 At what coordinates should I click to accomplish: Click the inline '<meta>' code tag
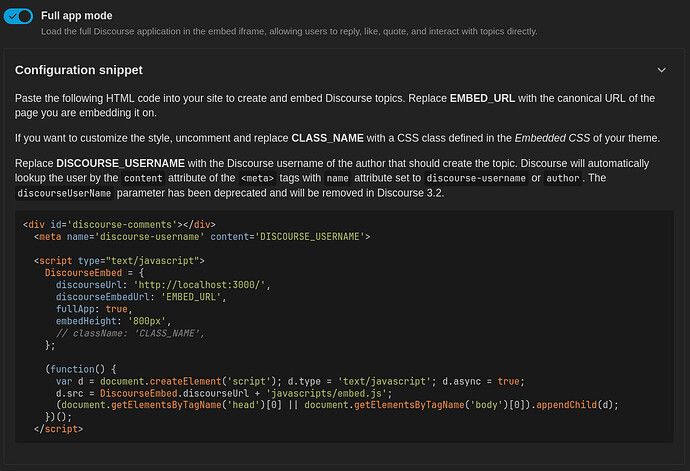point(257,178)
